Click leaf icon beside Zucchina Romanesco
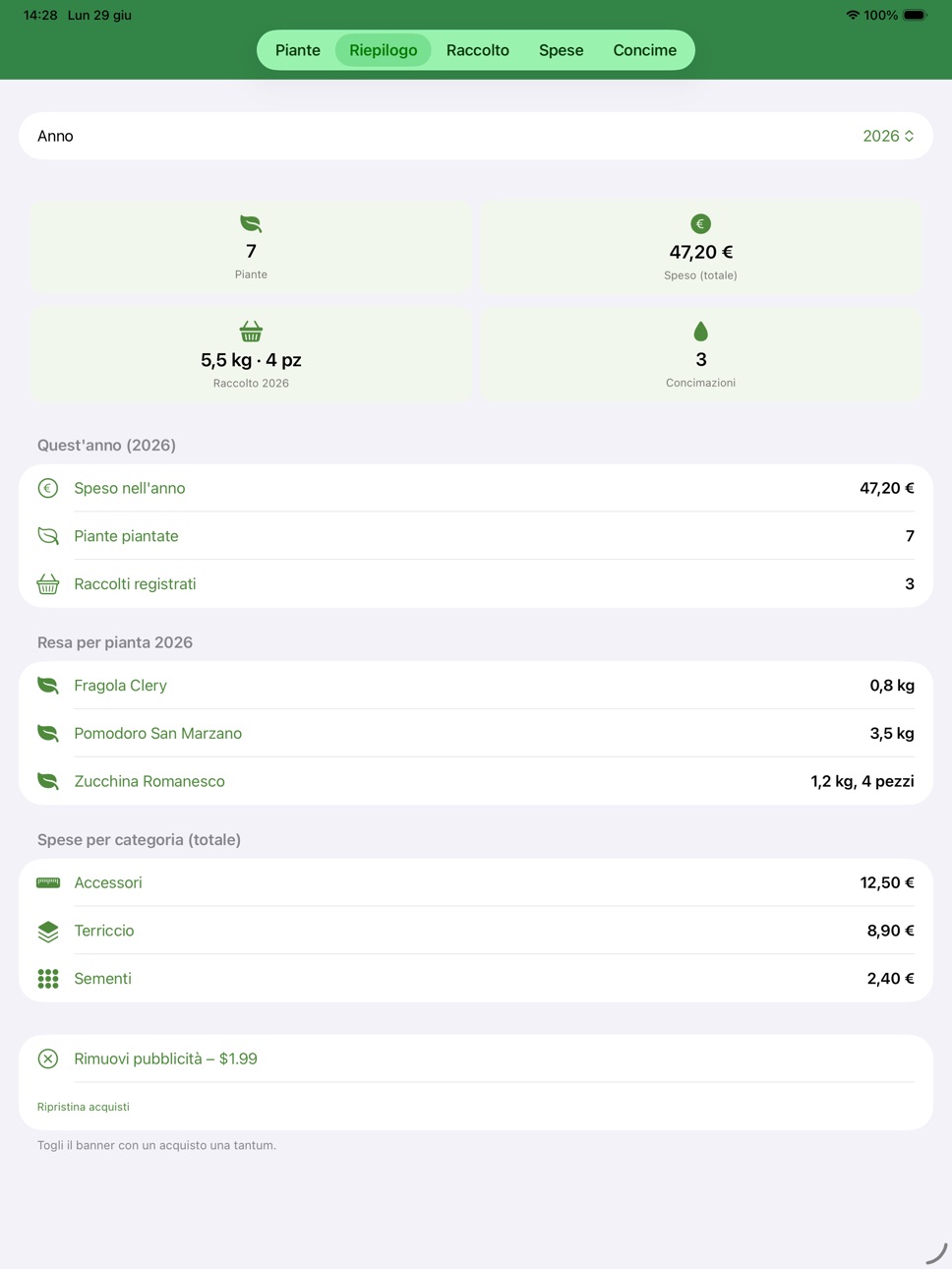The height and width of the screenshot is (1269, 952). 48,782
